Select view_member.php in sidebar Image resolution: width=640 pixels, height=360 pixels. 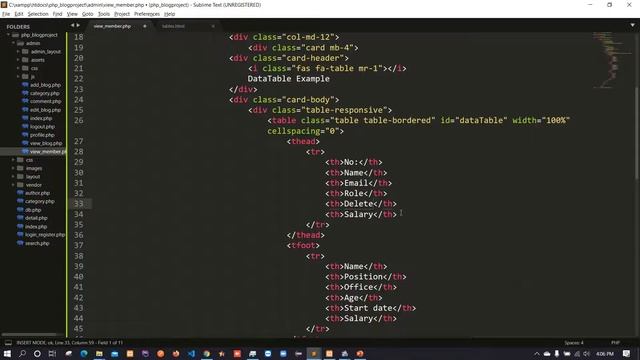point(47,152)
